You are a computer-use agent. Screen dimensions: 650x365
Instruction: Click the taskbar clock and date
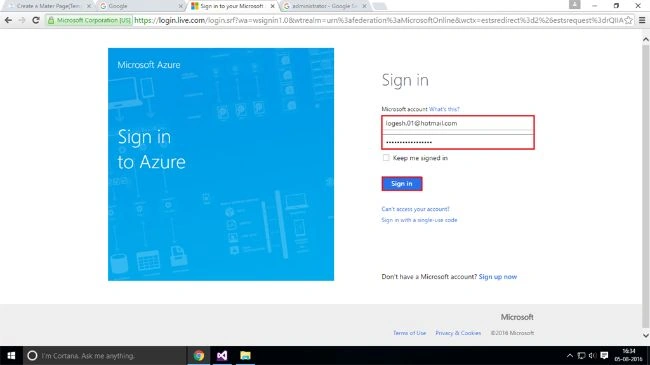[628, 355]
